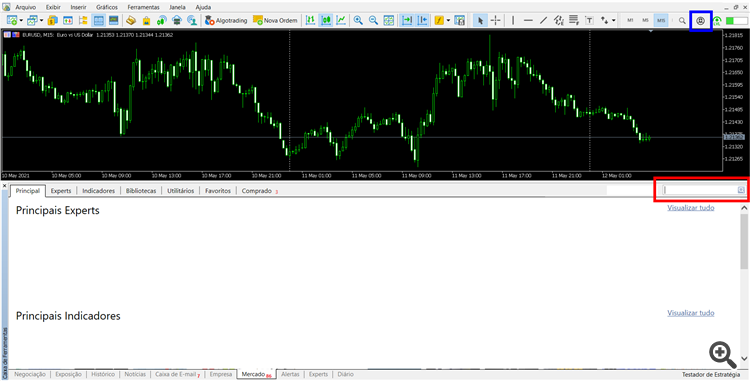Switch to the Comprado tab
The width and height of the screenshot is (750, 381).
tap(259, 191)
